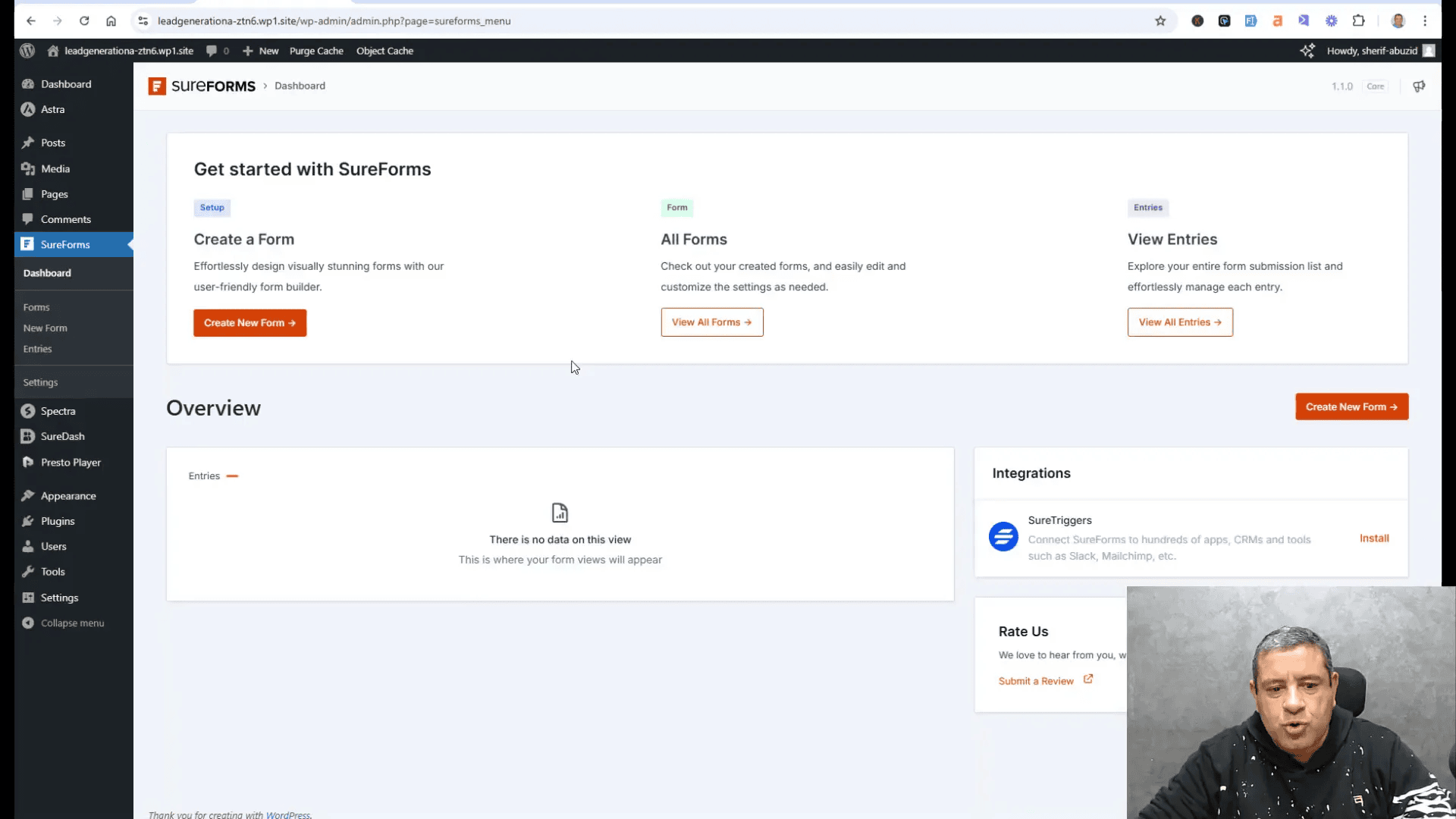Open the Chrome browser menu with three dots
Viewport: 1456px width, 819px height.
click(1426, 20)
